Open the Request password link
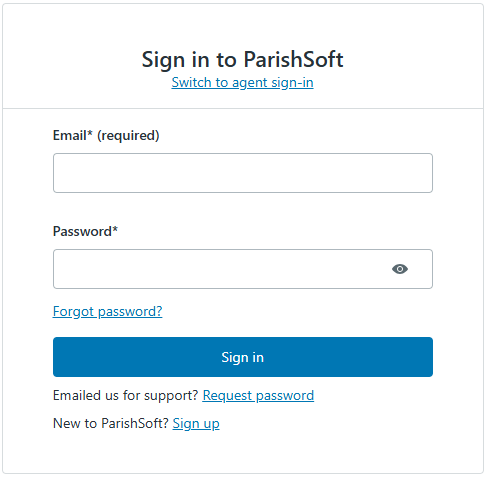The width and height of the screenshot is (492, 477). 258,396
